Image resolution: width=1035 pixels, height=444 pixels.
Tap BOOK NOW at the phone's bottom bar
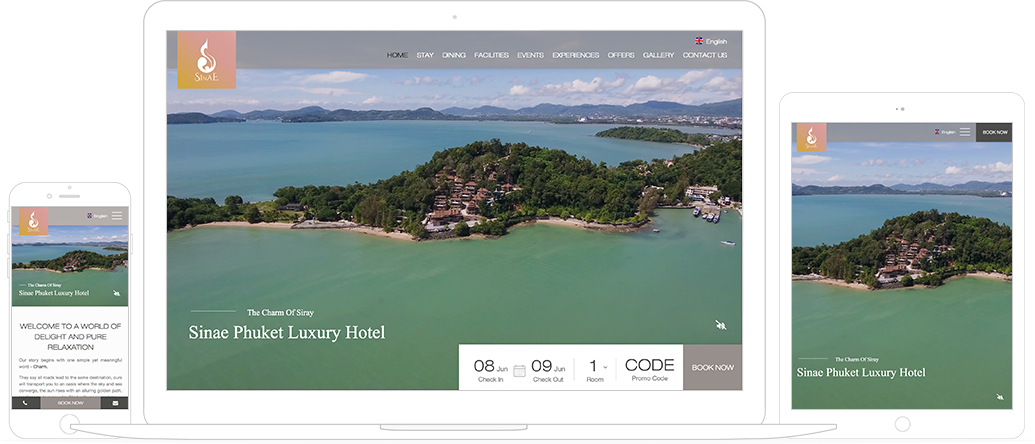(71, 402)
